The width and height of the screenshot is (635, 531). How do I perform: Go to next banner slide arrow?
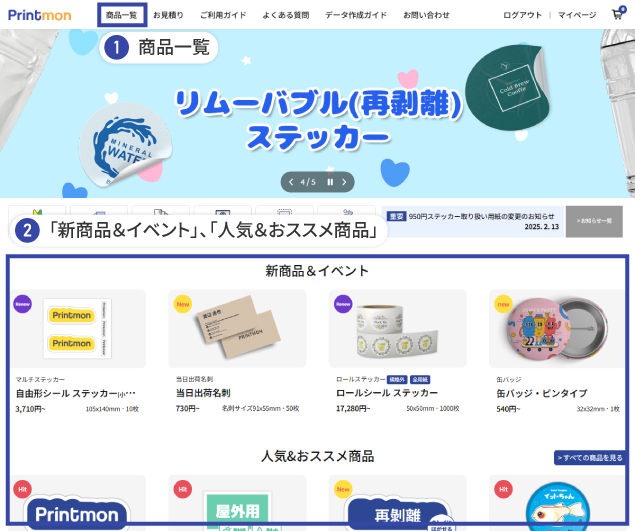pos(344,182)
